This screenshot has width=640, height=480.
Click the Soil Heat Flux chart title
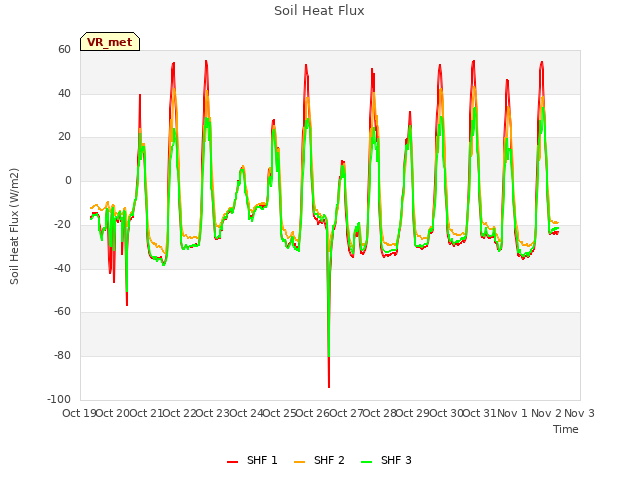coord(319,11)
